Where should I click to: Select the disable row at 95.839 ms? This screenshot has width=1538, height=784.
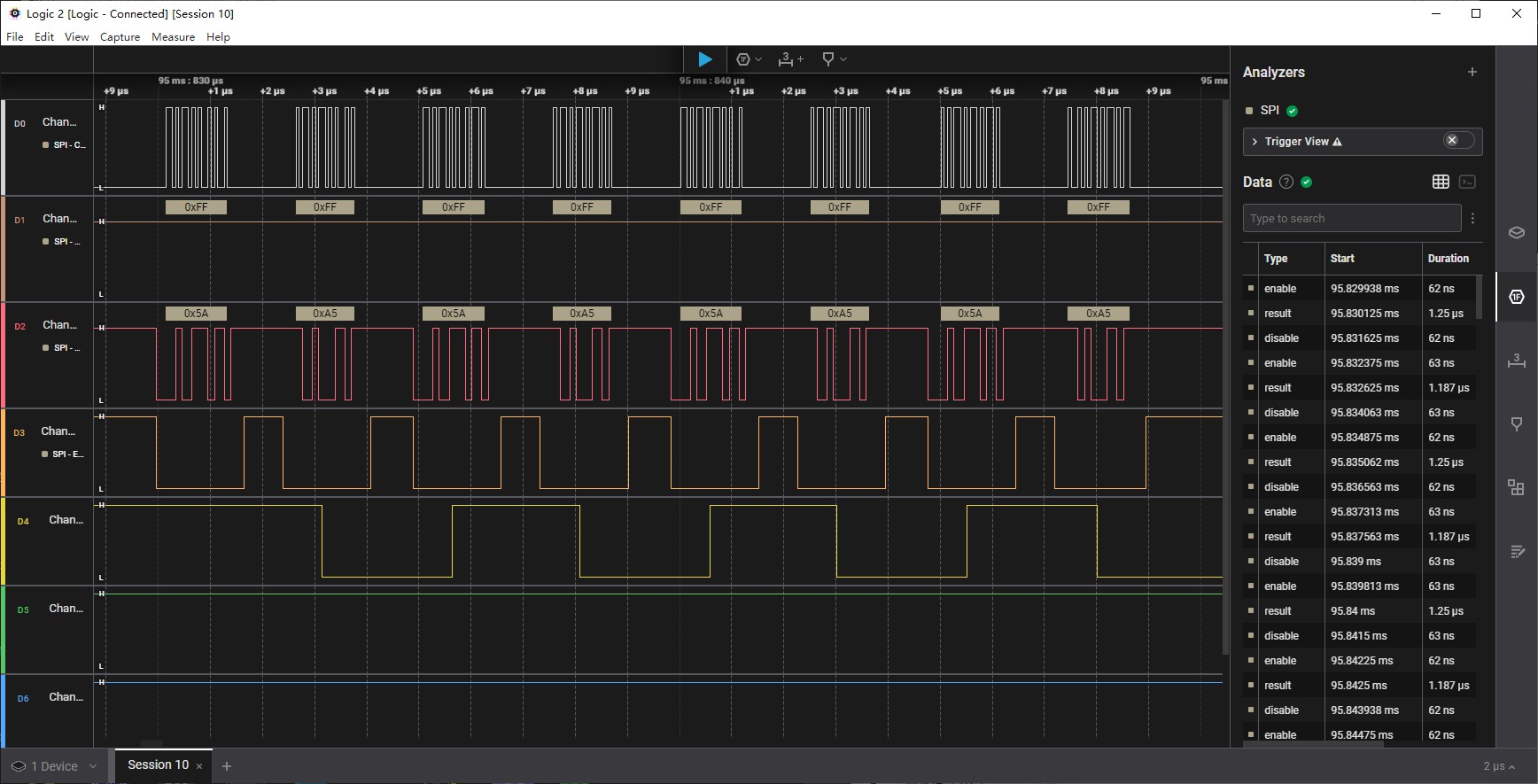(x=1359, y=562)
